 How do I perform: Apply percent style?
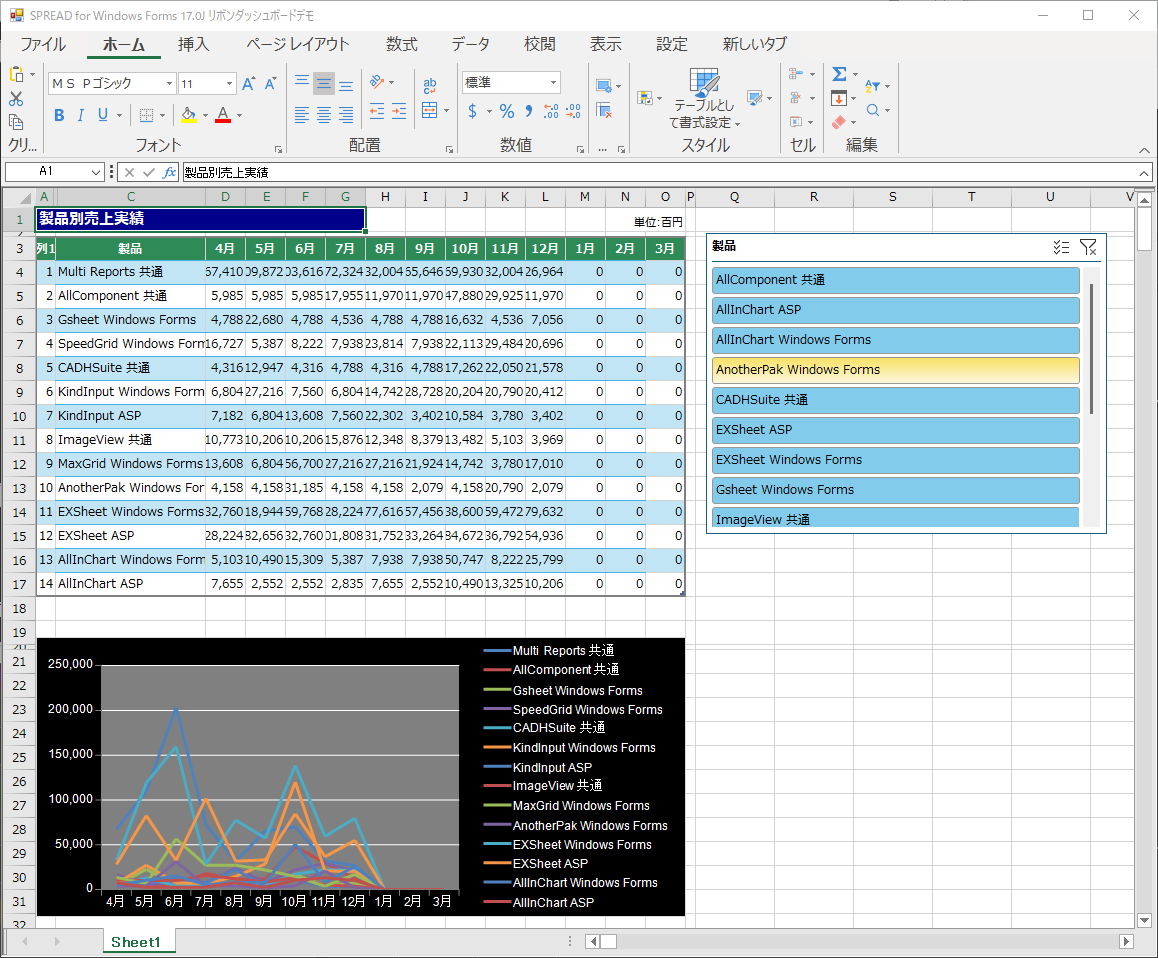507,112
